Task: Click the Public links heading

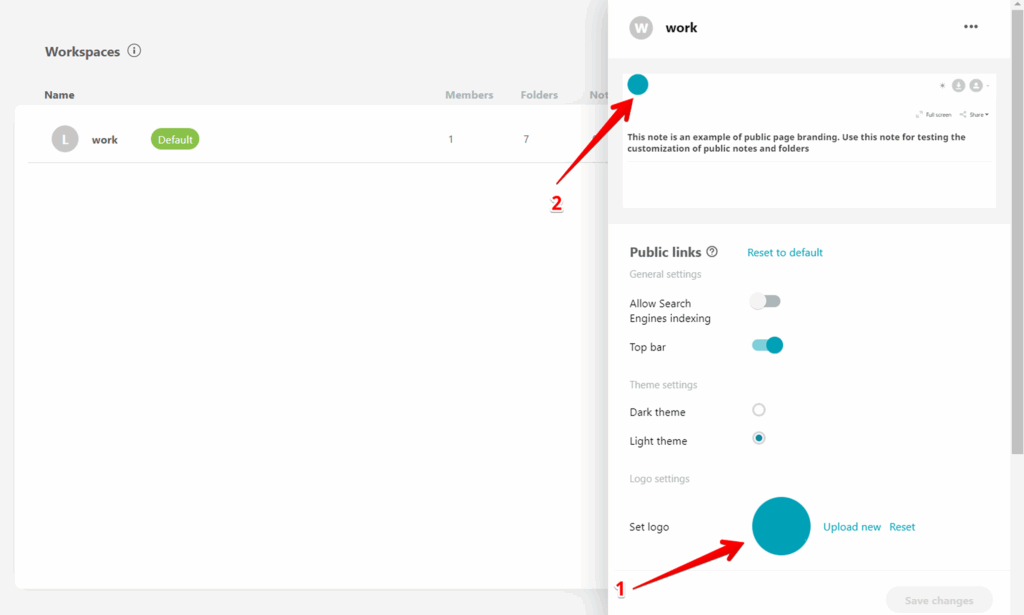Action: [x=665, y=252]
